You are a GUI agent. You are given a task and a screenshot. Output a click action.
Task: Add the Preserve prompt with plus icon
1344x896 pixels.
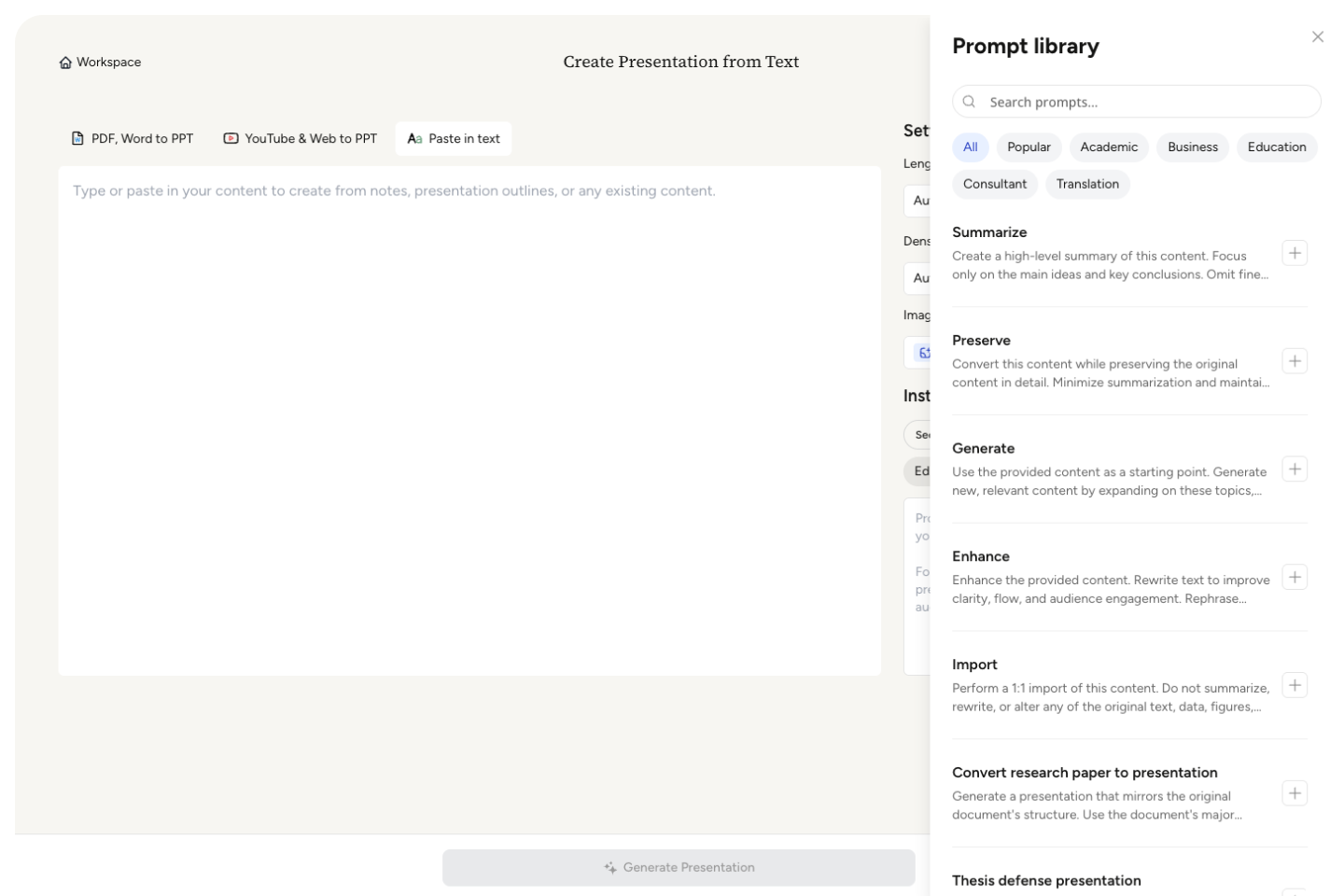pos(1295,361)
